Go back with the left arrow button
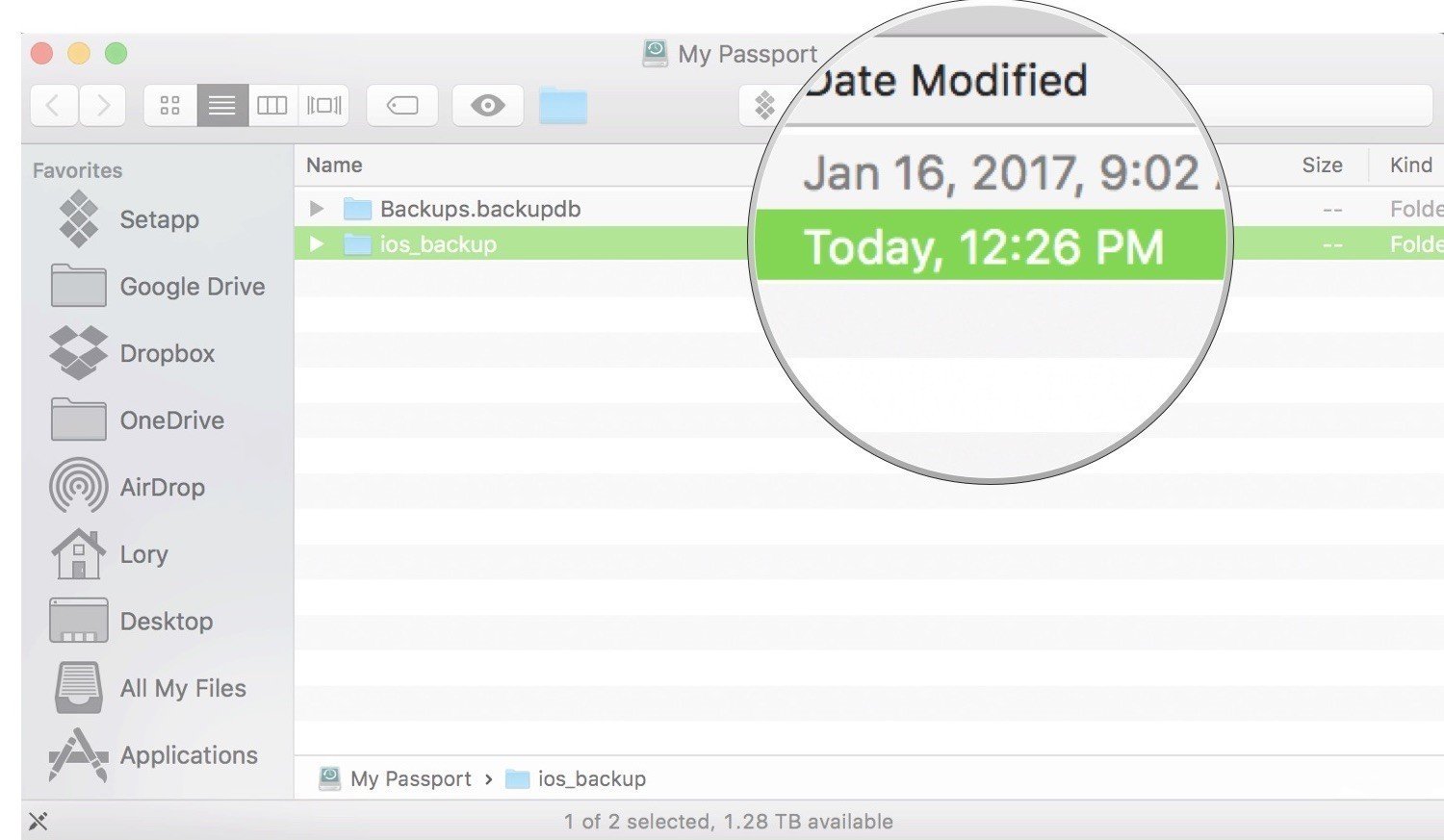The width and height of the screenshot is (1444, 840). click(54, 105)
